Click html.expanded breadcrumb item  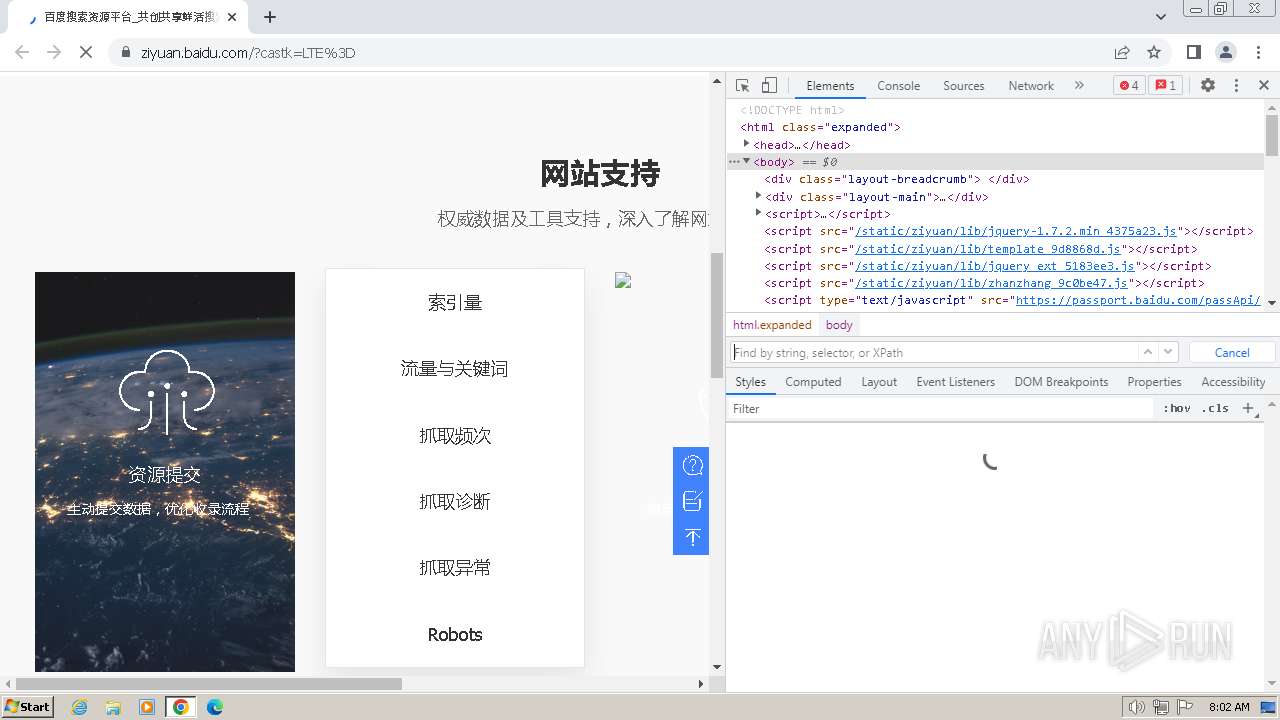tap(772, 325)
